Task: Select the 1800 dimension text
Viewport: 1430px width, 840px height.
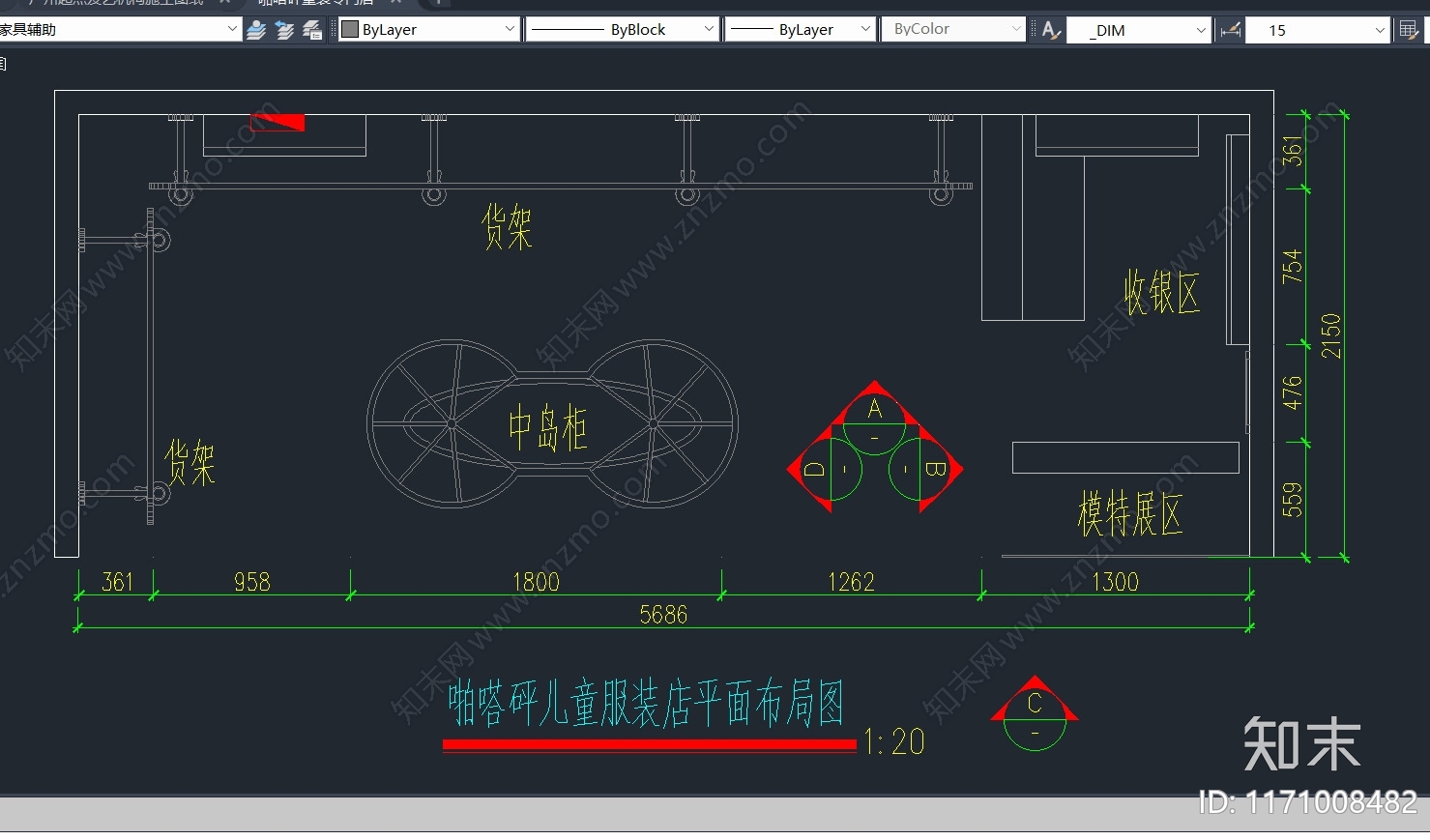Action: point(536,582)
